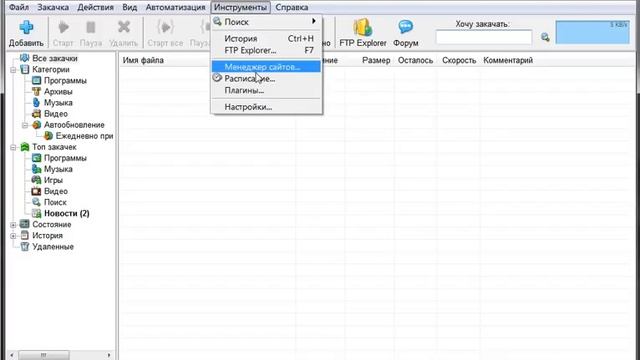Open the Новости (2) item
640x360 pixels.
point(67,213)
